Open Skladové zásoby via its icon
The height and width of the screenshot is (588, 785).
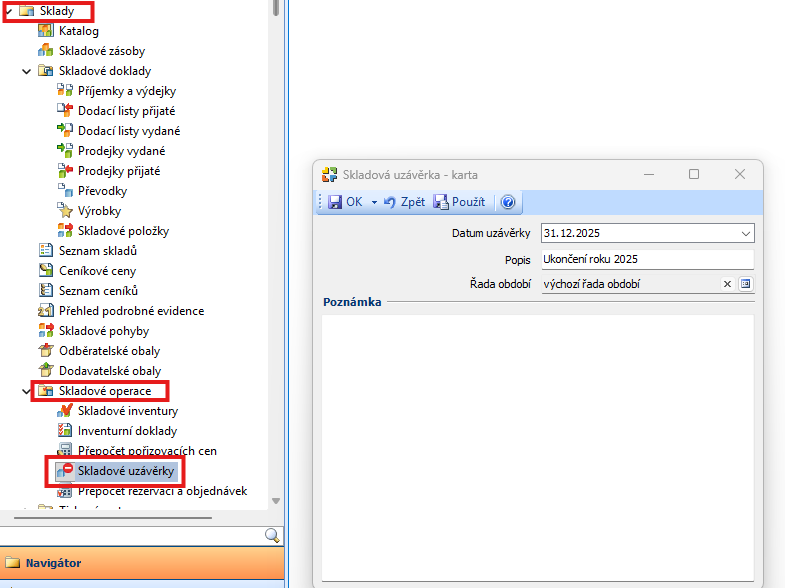click(45, 51)
